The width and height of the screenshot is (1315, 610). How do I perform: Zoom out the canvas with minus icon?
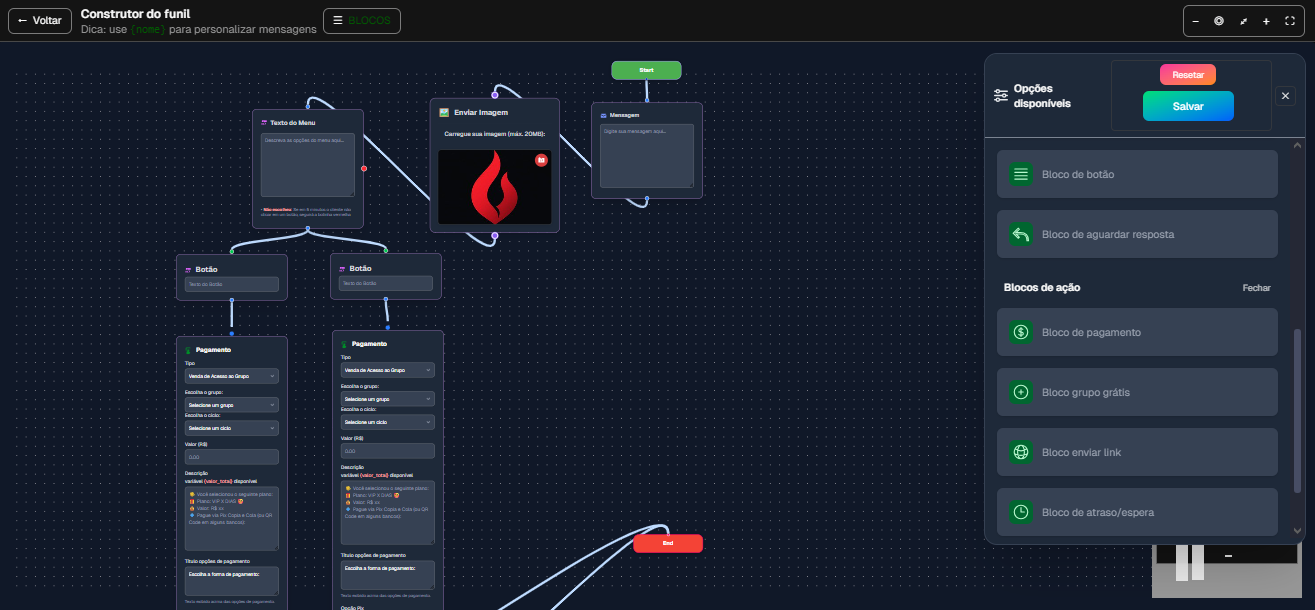[x=1196, y=21]
